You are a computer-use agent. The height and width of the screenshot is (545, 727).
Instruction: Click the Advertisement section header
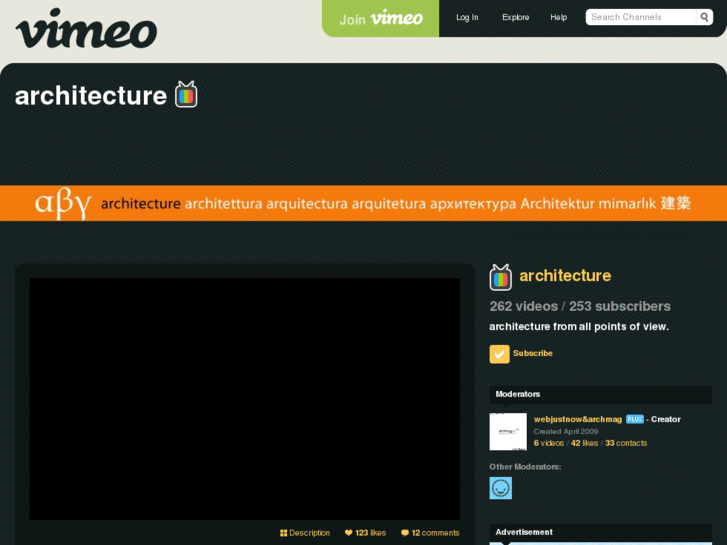click(x=600, y=532)
